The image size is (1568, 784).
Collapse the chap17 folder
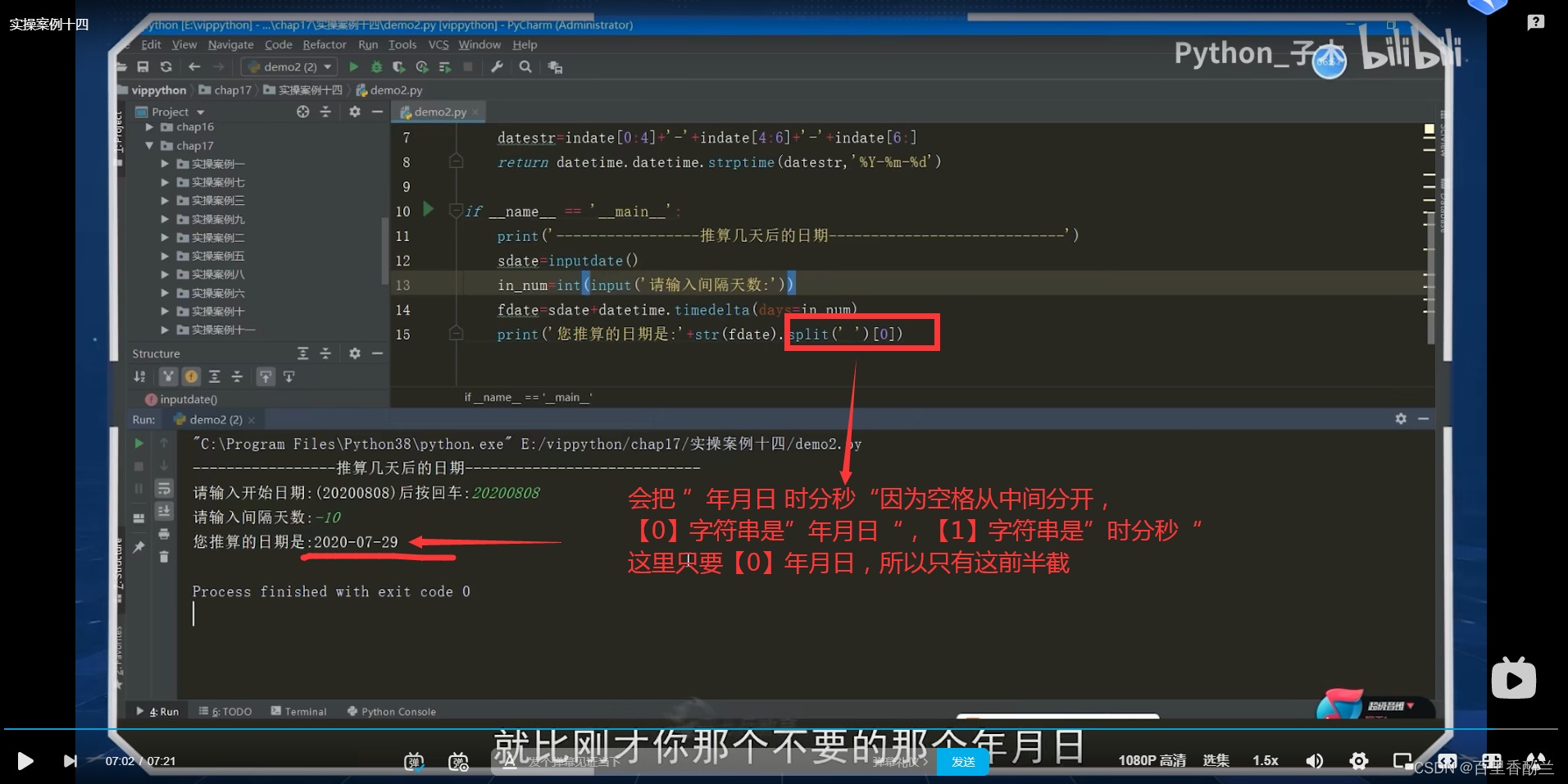click(149, 145)
